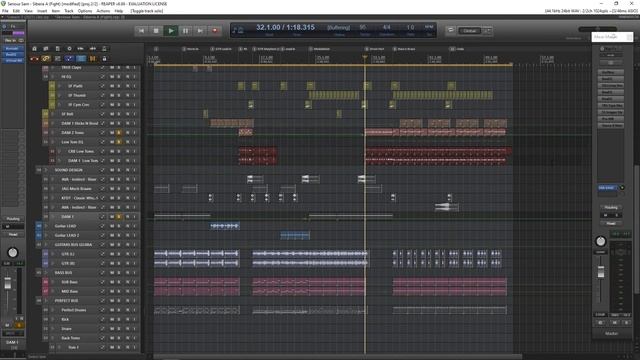Collapse the PERFECT BUS folder arrow
The height and width of the screenshot is (360, 640).
click(46, 301)
